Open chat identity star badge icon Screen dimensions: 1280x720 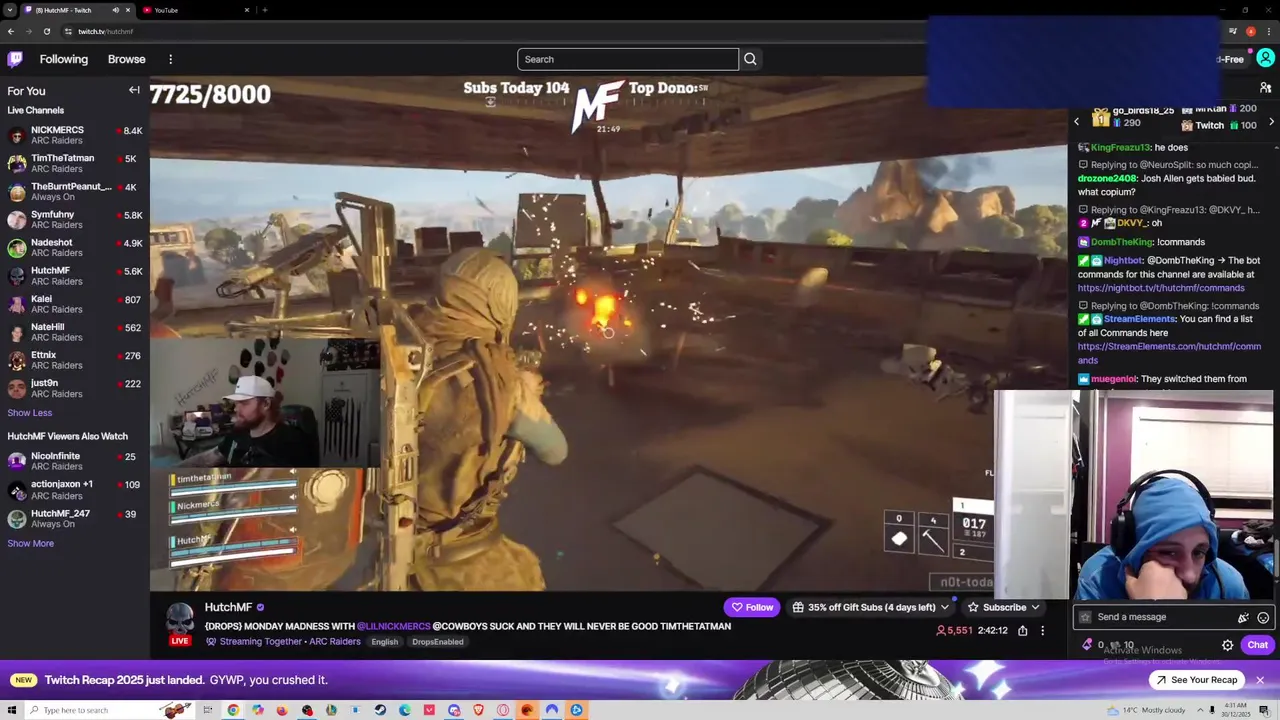pos(1085,617)
